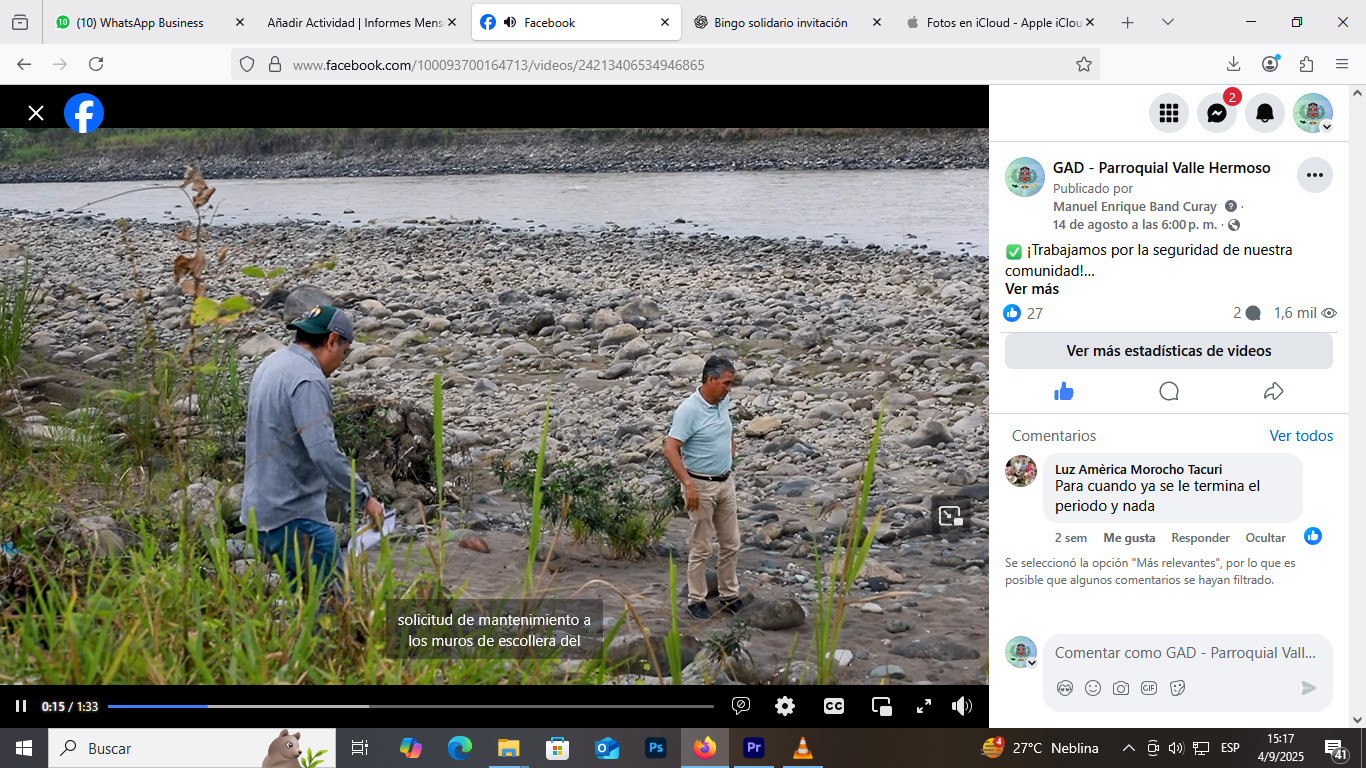
Task: Mute the video volume
Action: click(x=962, y=706)
